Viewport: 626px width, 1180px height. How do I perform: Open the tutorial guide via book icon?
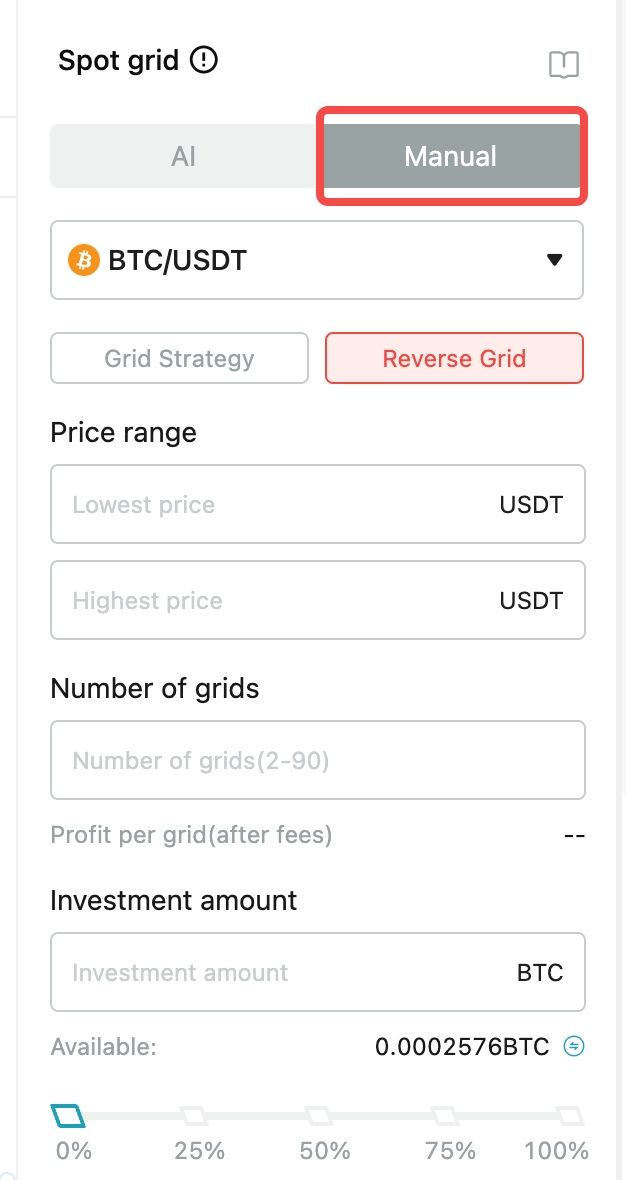[563, 65]
